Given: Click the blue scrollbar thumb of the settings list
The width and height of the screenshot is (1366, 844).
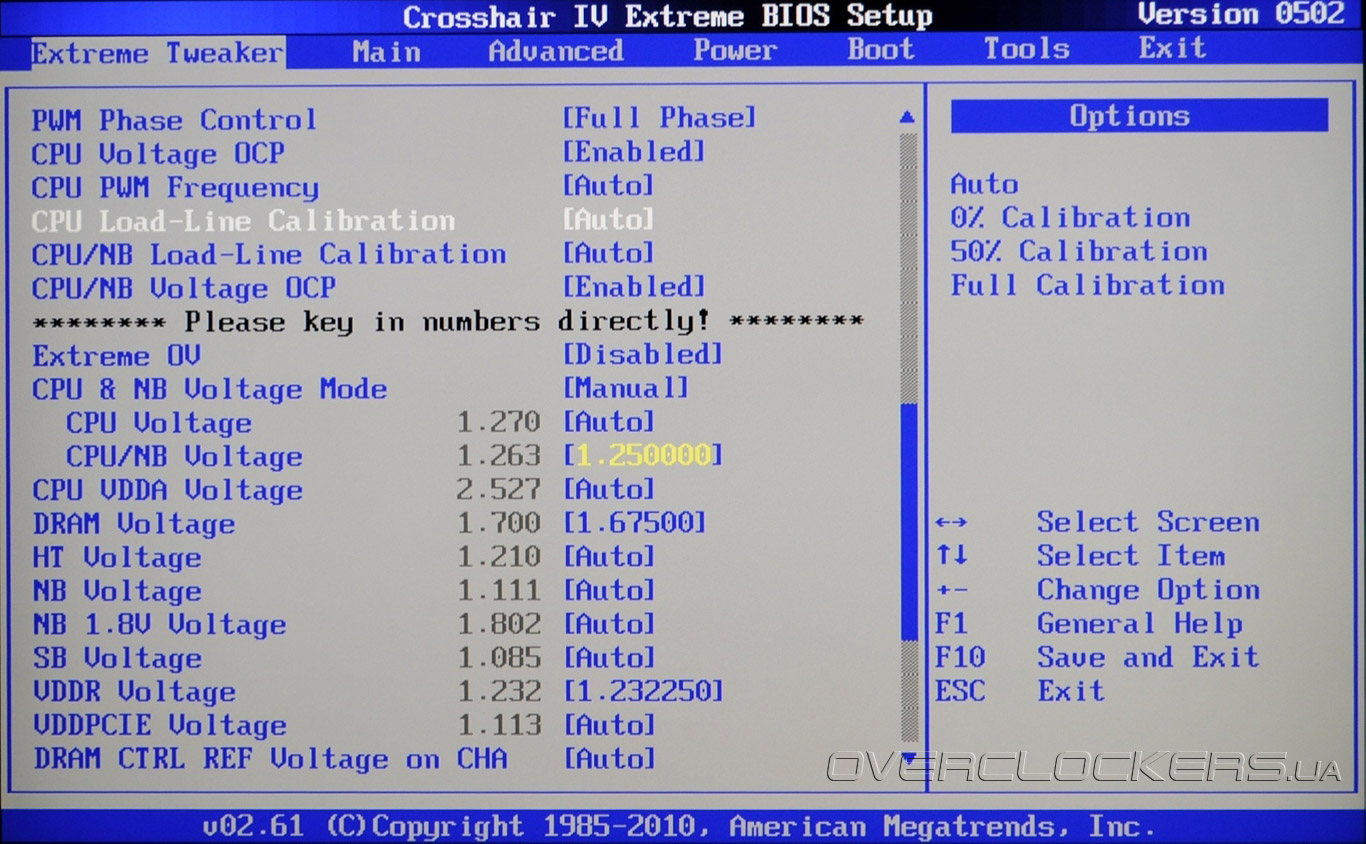Looking at the screenshot, I should tap(908, 520).
